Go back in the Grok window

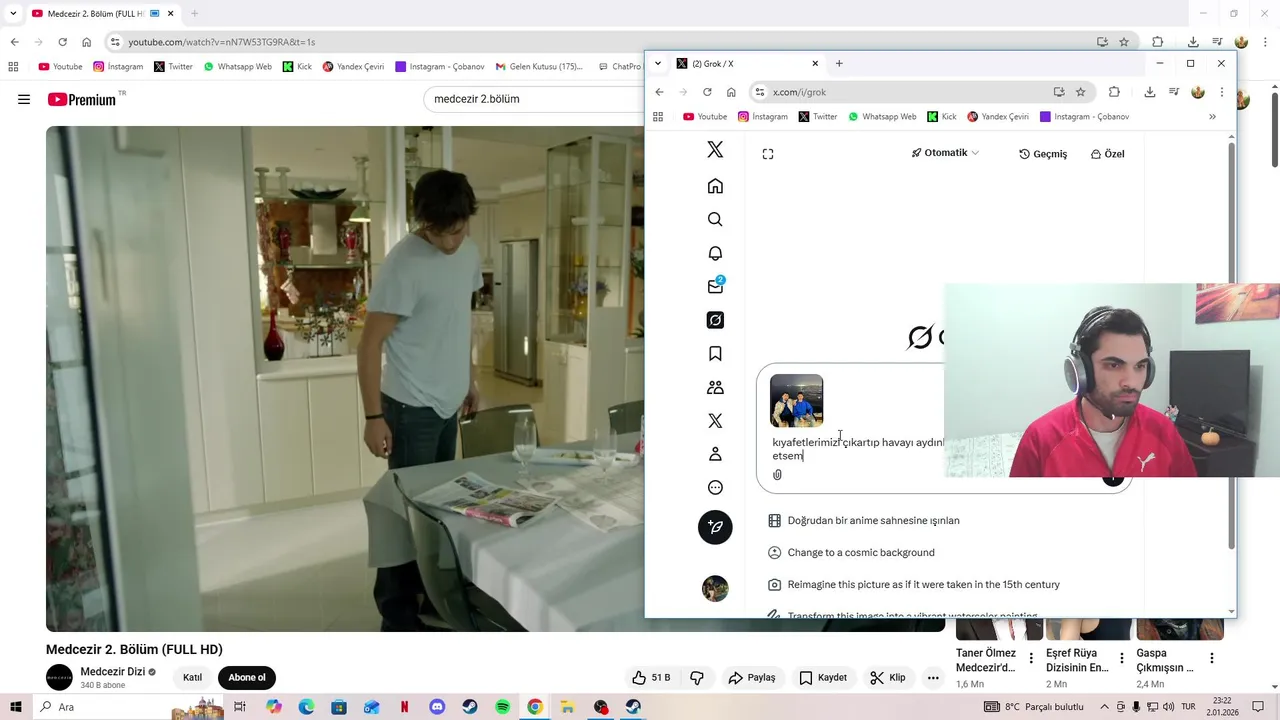659,92
